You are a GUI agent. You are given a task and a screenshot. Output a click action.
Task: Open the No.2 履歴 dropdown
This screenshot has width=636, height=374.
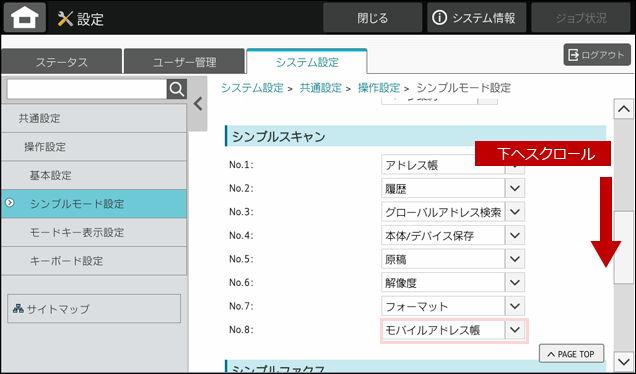453,188
